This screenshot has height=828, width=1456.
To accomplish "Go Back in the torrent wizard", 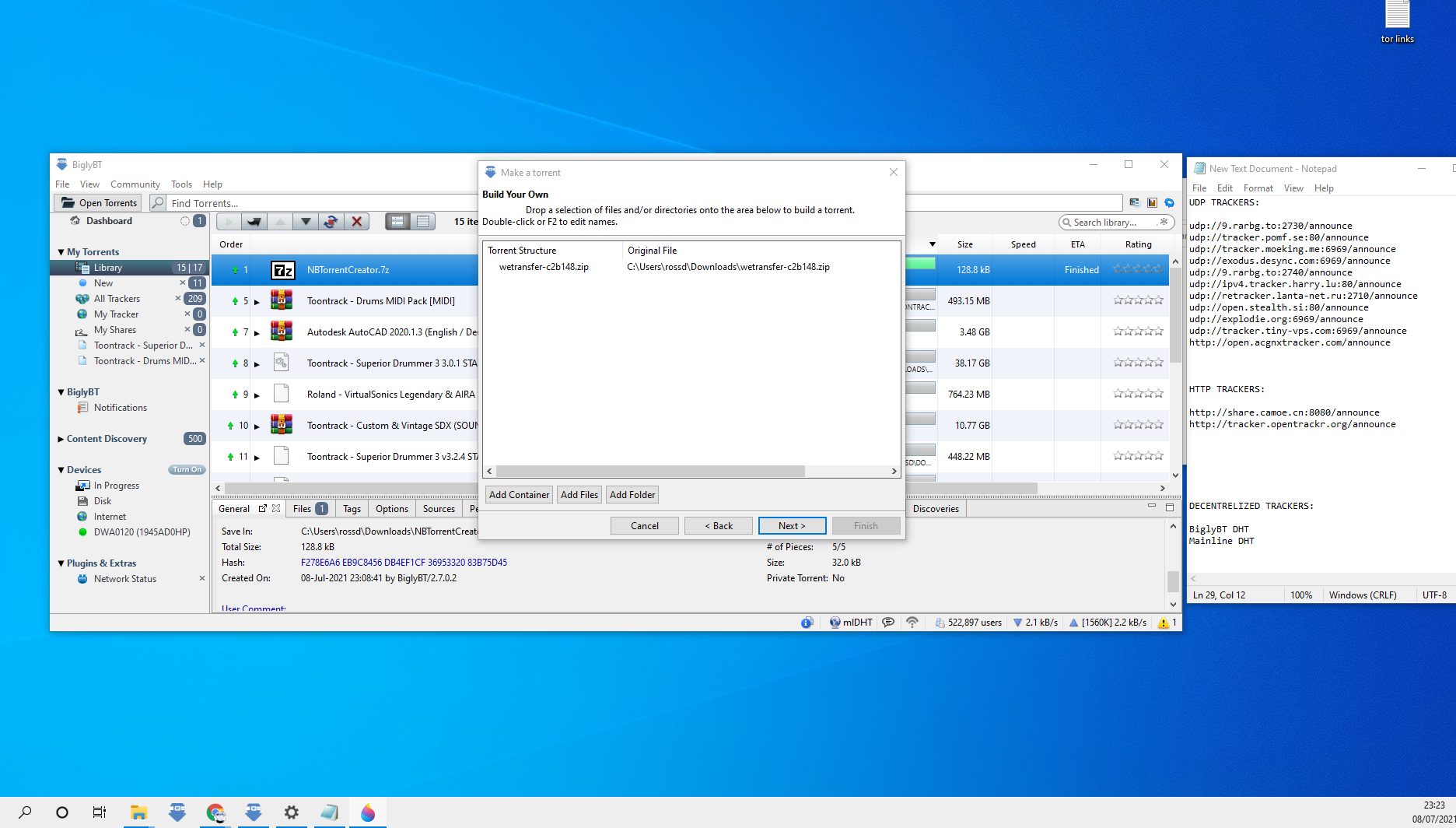I will click(x=719, y=526).
